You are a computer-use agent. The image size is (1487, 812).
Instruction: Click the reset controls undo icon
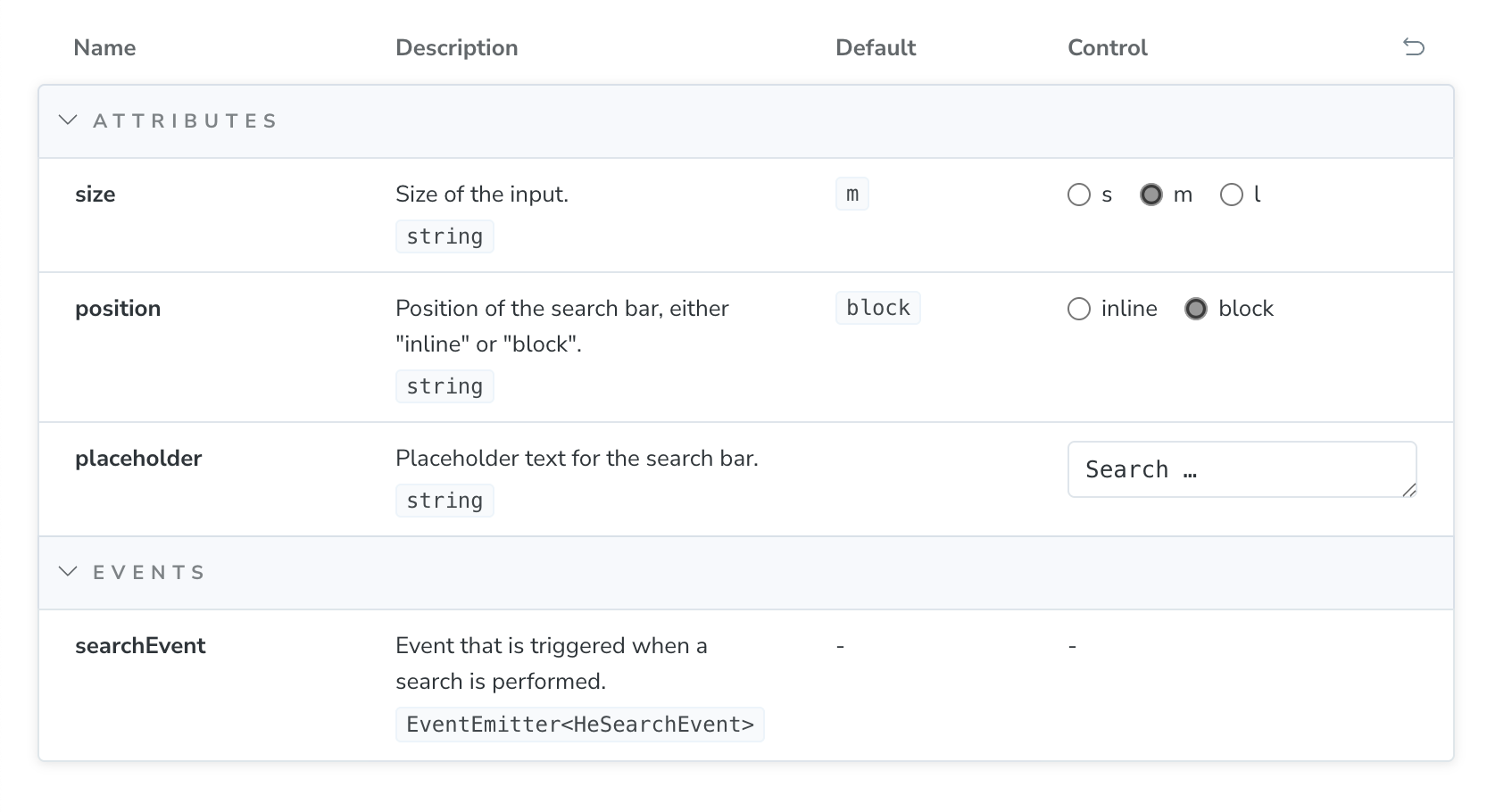(1413, 47)
